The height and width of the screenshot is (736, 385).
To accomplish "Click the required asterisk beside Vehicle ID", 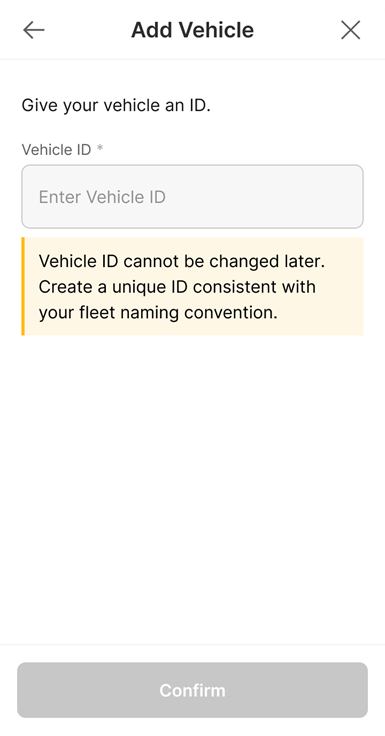I will (100, 148).
